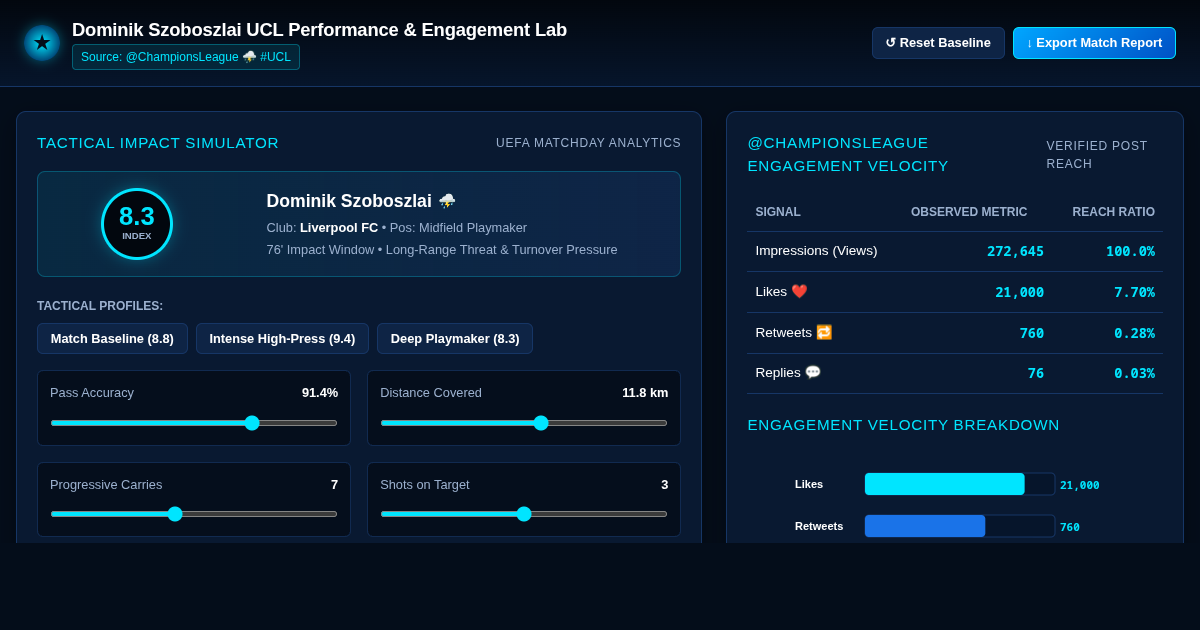Select the Deep Playmaker (8.3) profile

455,339
